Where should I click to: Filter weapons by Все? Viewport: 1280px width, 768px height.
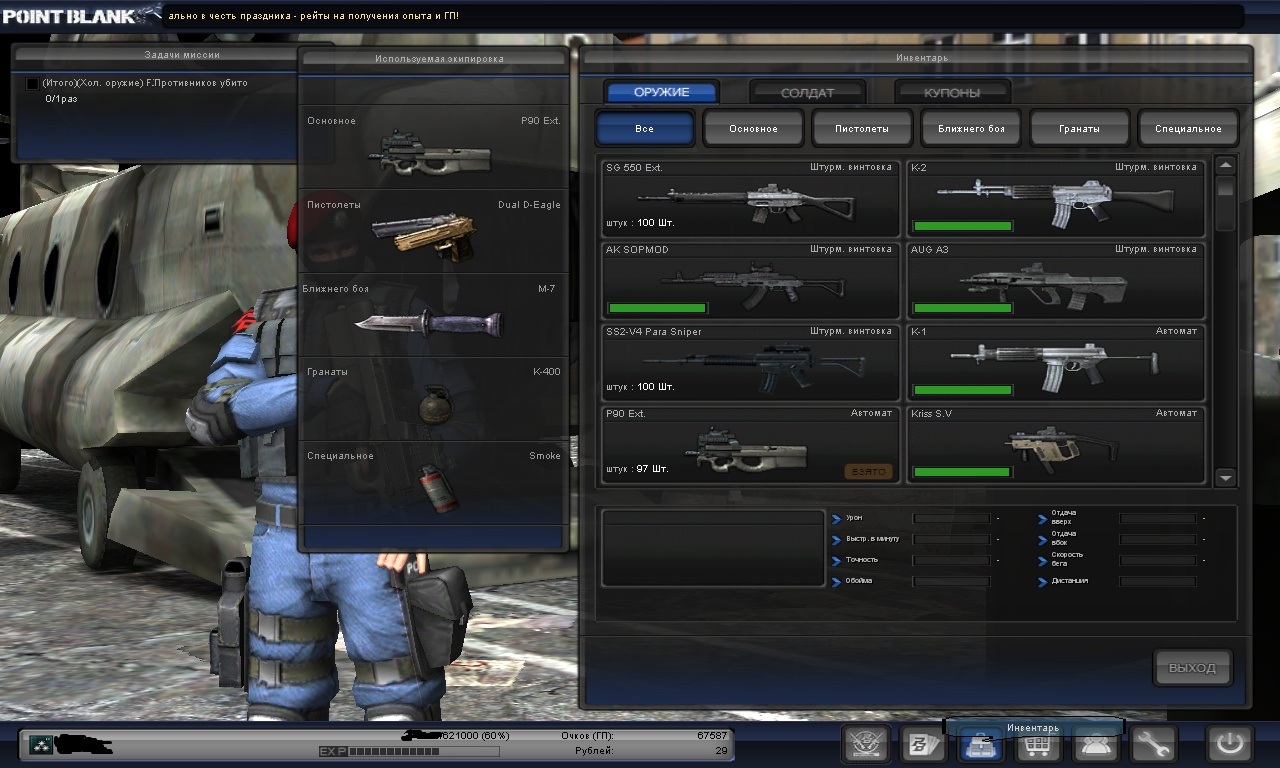pyautogui.click(x=645, y=128)
